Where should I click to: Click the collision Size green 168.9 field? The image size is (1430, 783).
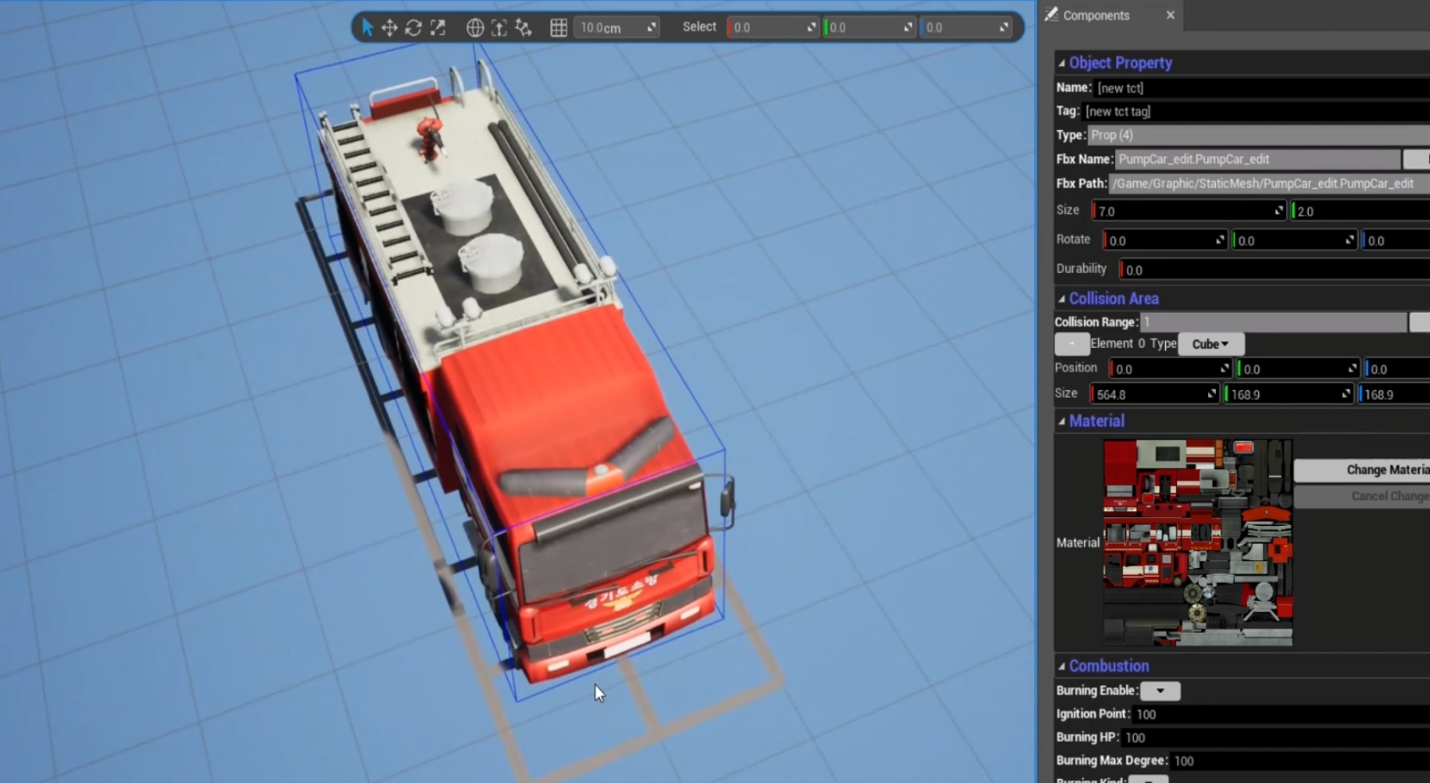1289,395
